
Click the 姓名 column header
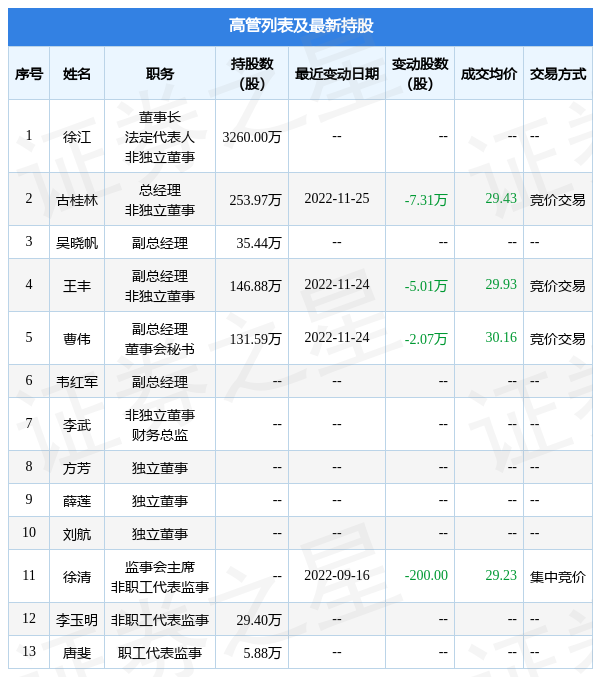77,74
